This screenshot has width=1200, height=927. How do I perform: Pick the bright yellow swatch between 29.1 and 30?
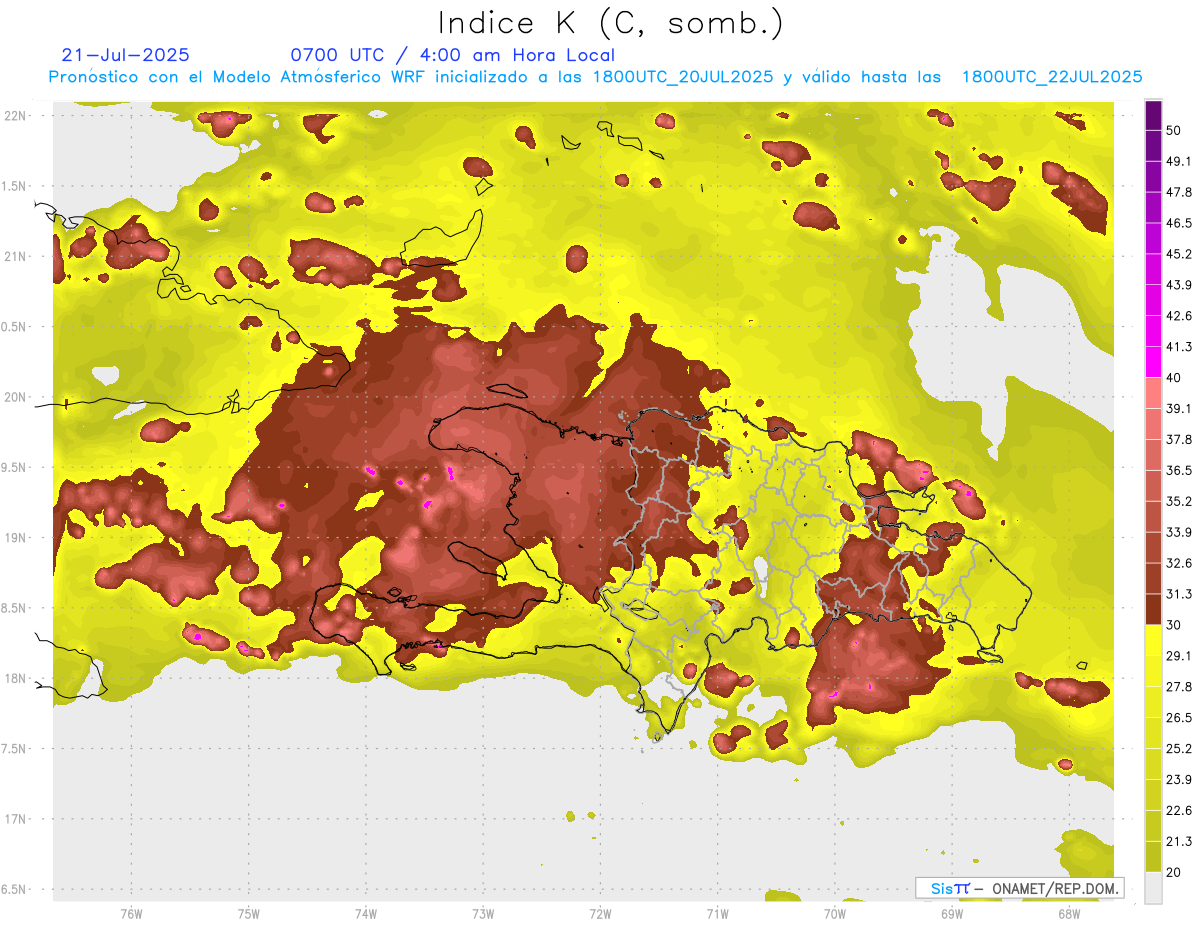(x=1153, y=640)
